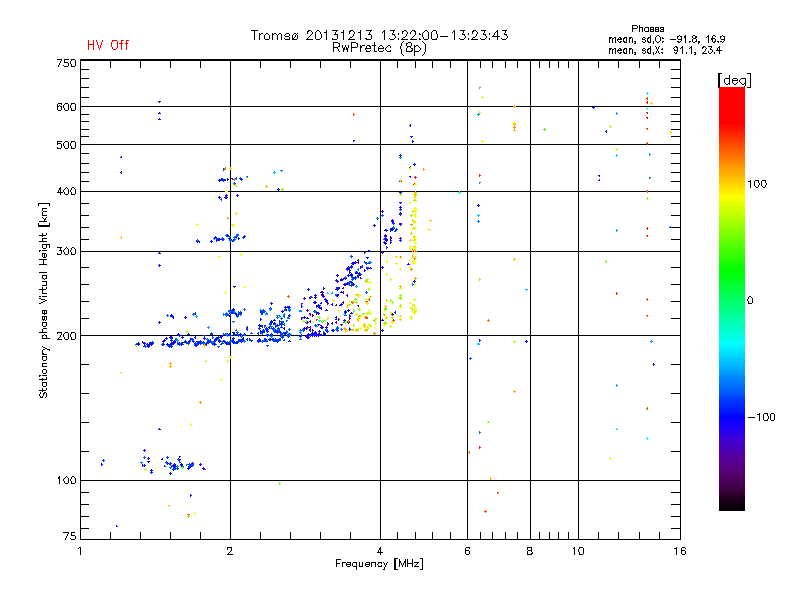The height and width of the screenshot is (600, 800).
Task: Click the colorbar tick label '0'
Action: (x=750, y=301)
